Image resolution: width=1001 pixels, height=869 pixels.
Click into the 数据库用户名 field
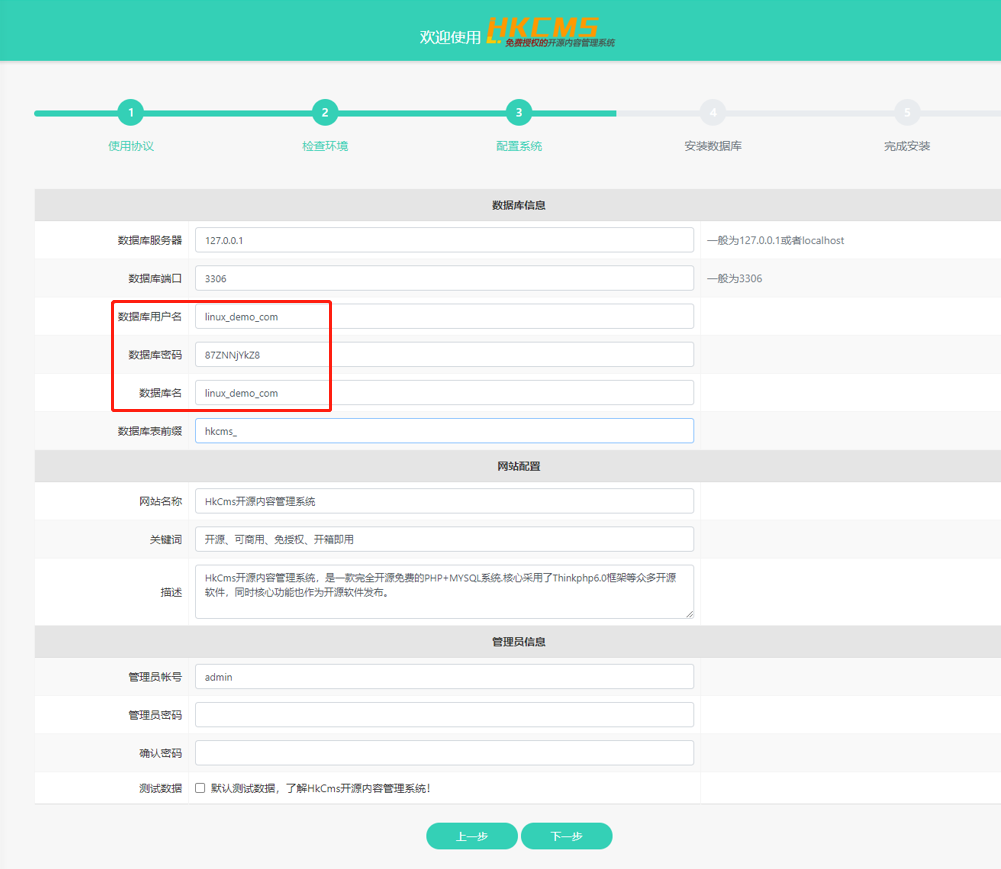(444, 317)
